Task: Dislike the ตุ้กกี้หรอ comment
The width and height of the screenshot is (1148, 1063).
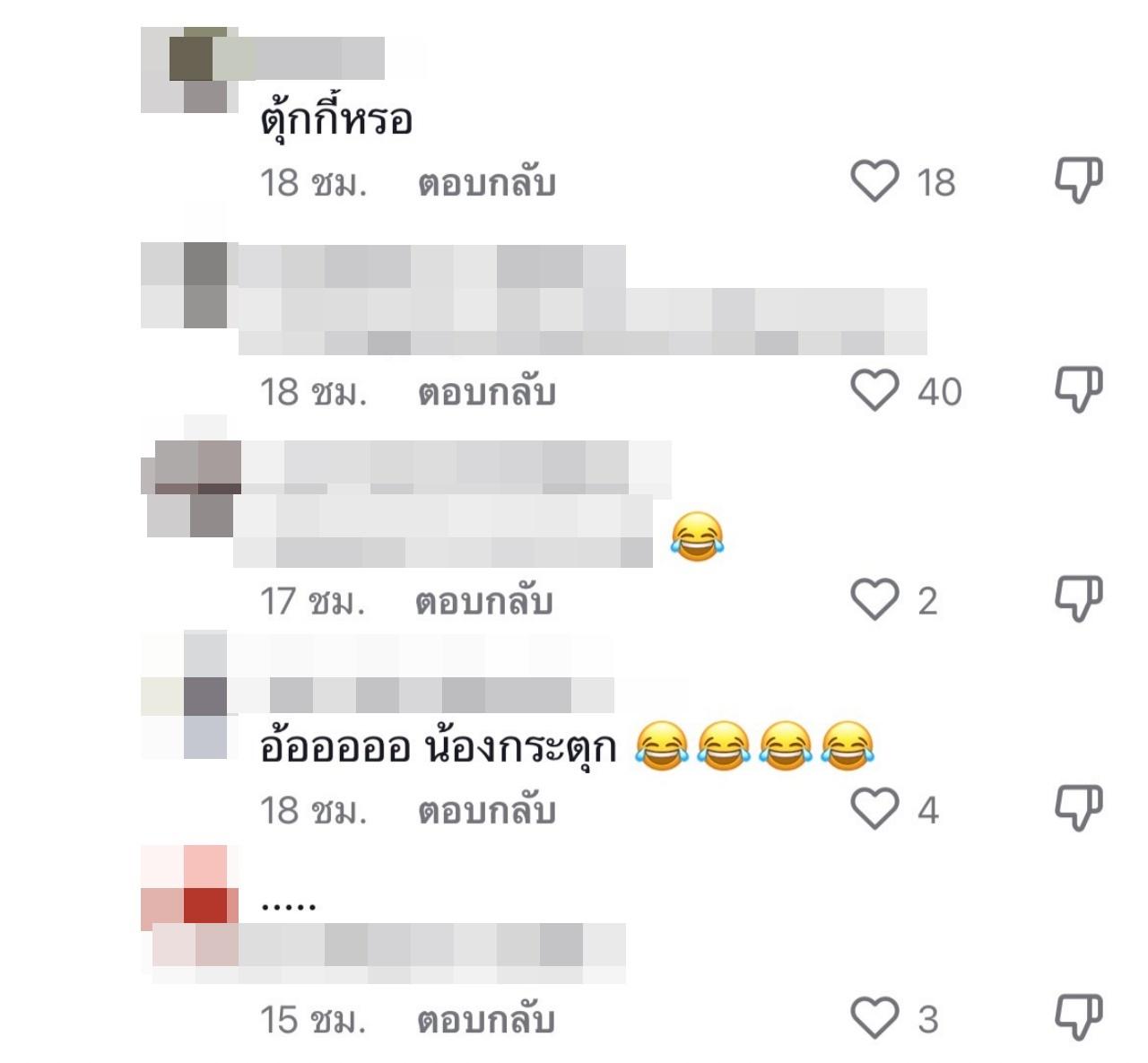Action: click(x=1078, y=180)
